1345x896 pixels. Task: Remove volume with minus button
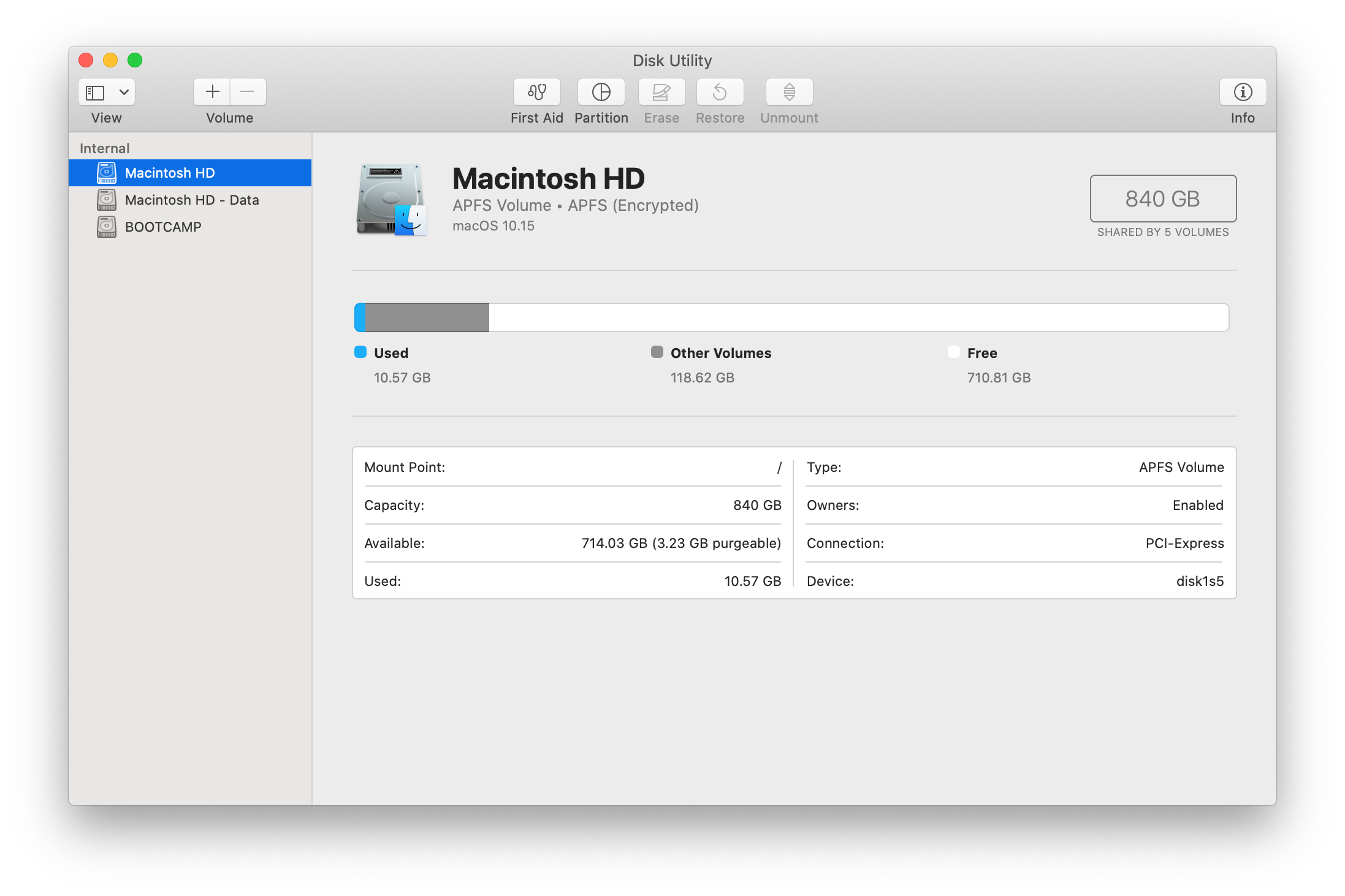[x=248, y=92]
